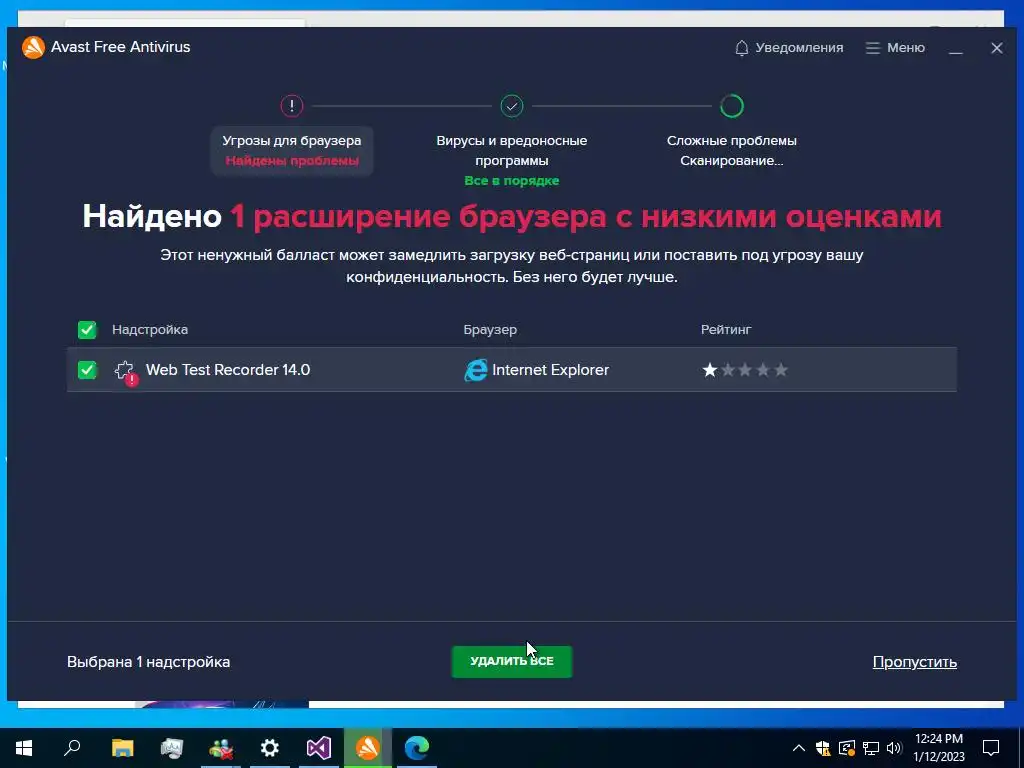Image resolution: width=1024 pixels, height=768 pixels.
Task: Click Web Test Recorder 14.0 name
Action: (x=228, y=370)
